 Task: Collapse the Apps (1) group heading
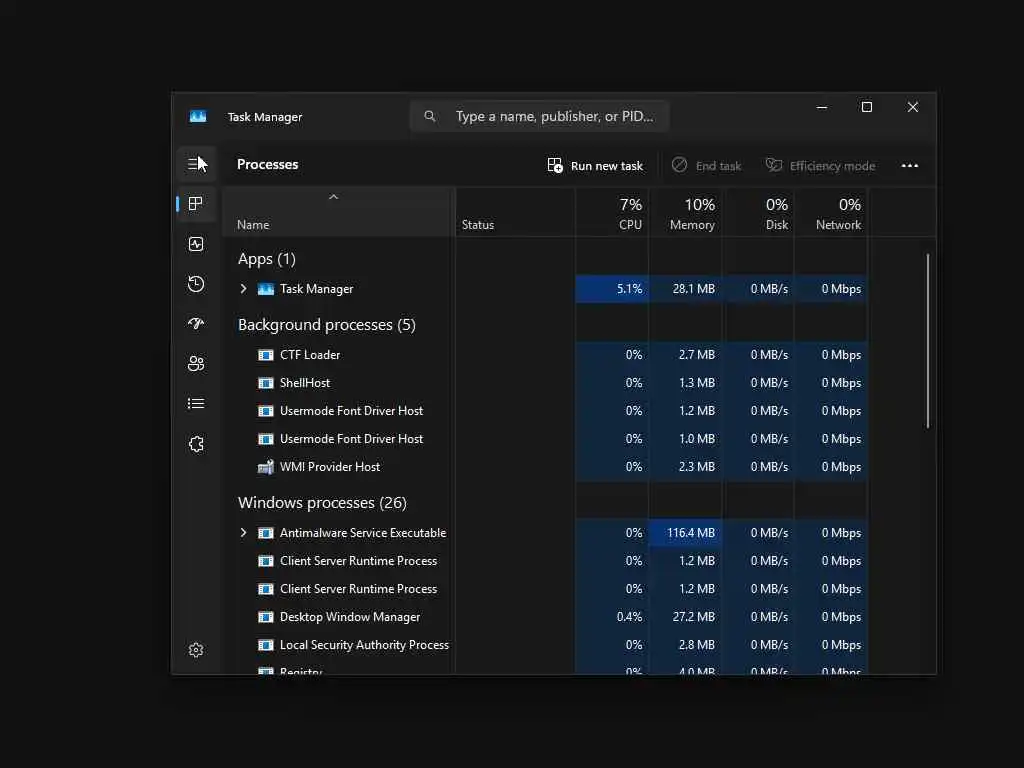pos(266,259)
